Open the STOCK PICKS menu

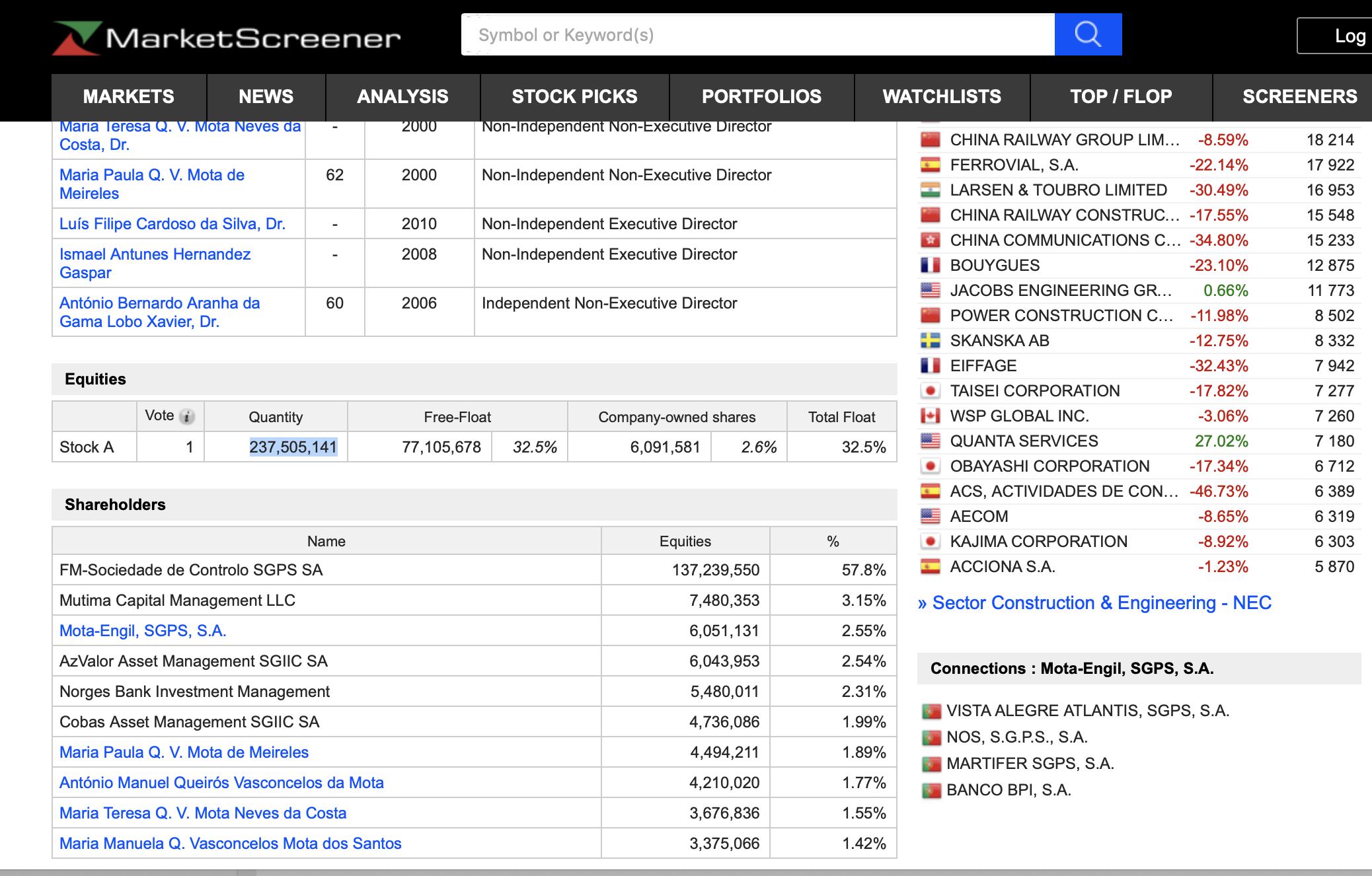tap(574, 96)
